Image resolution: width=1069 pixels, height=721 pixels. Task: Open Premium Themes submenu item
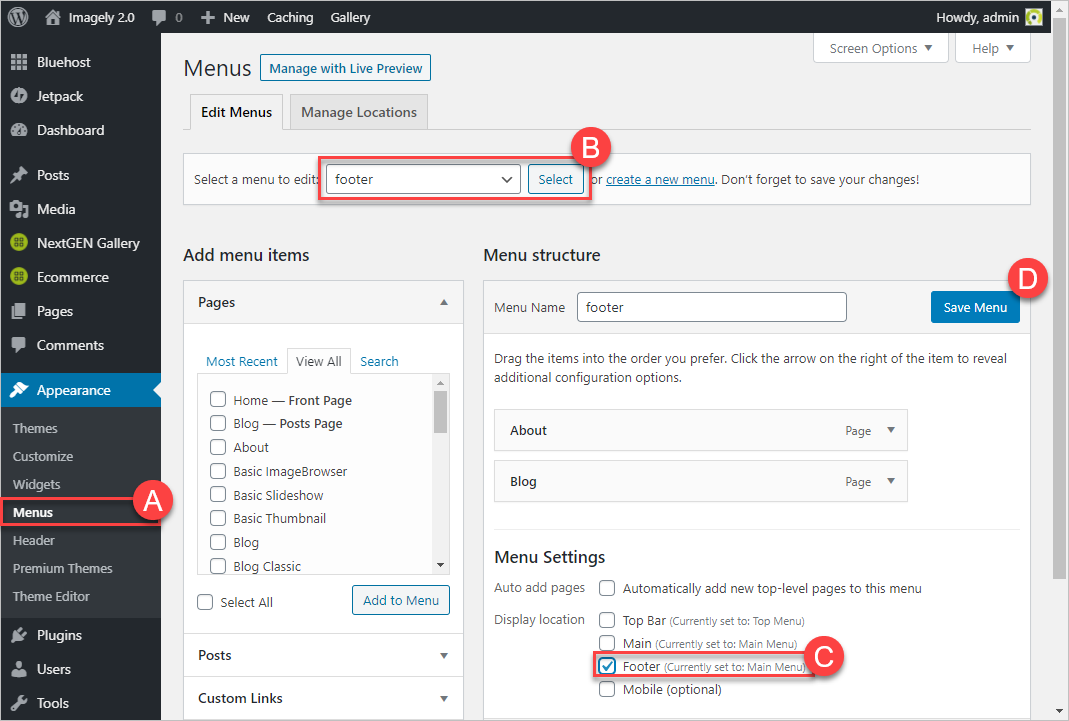click(63, 568)
